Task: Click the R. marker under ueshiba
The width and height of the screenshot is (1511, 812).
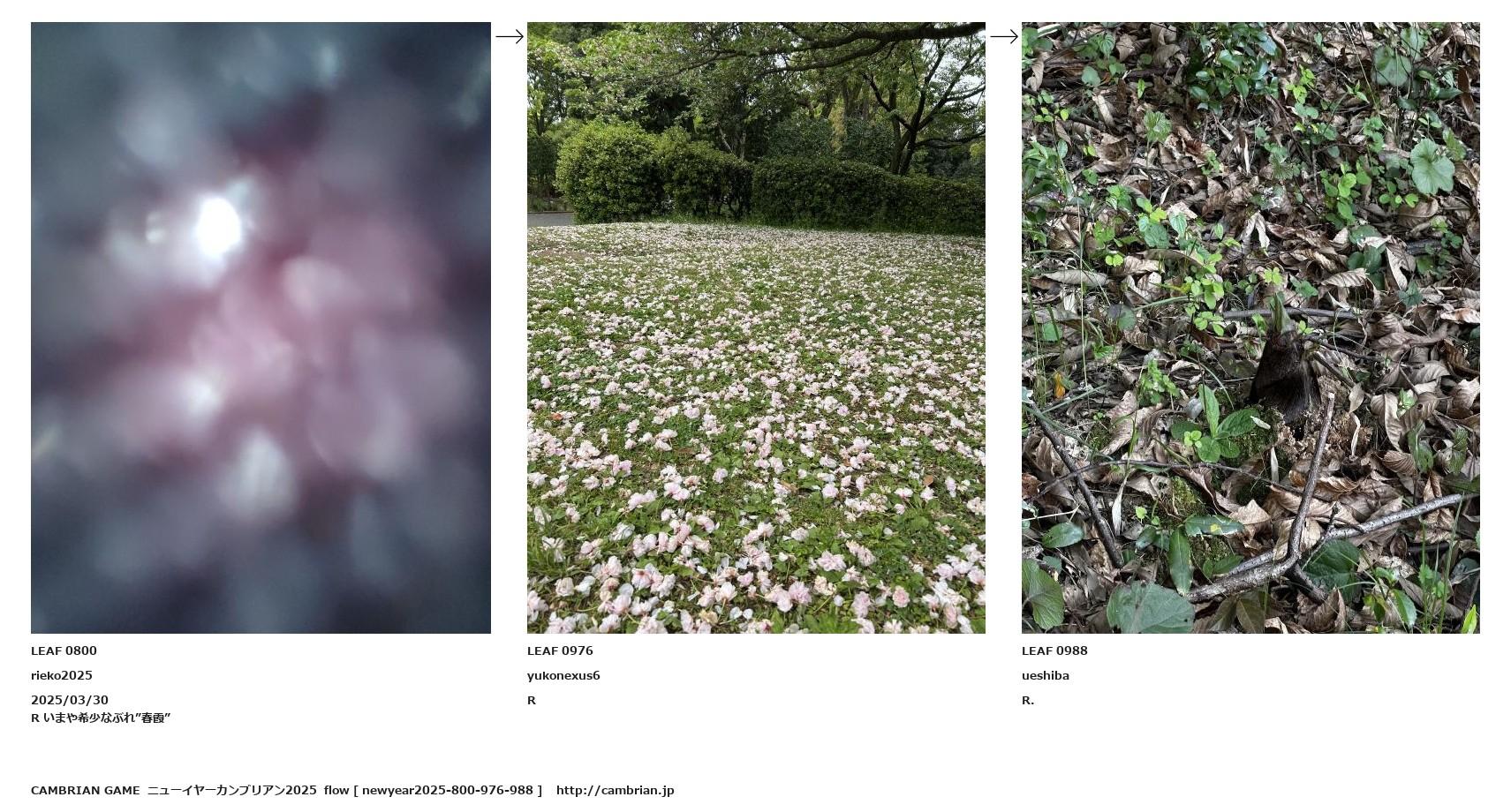Action: coord(1028,700)
